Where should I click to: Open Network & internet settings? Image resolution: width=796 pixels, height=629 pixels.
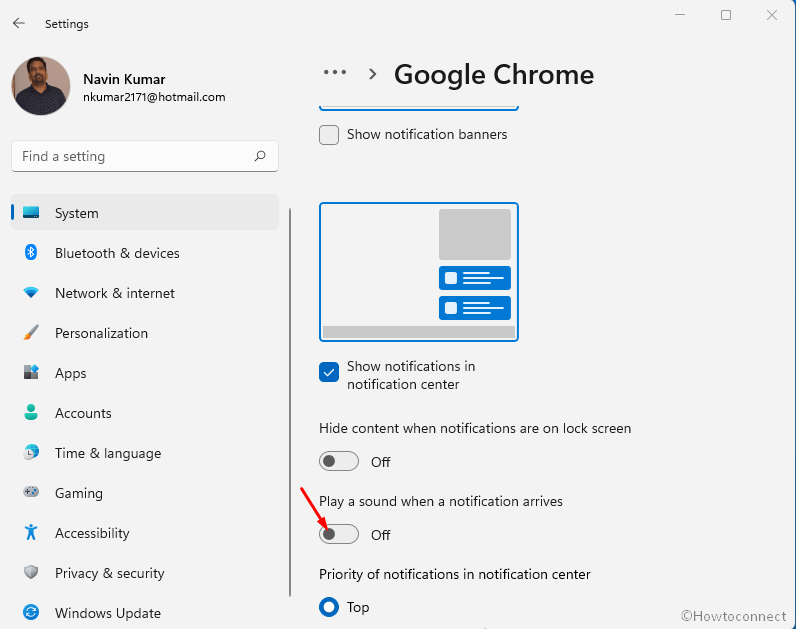tap(145, 292)
